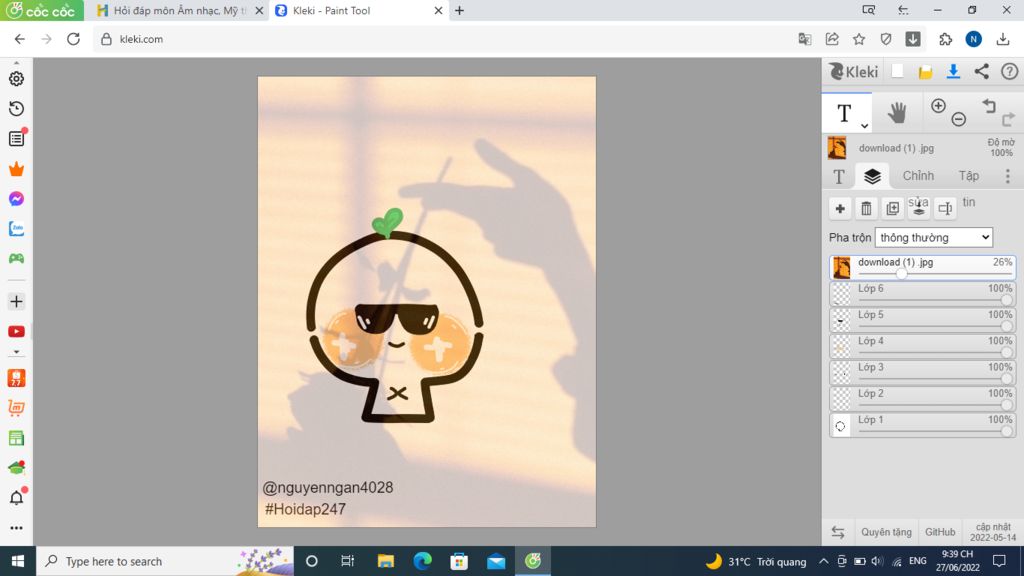Open Windows Task View
1024x576 pixels.
tap(347, 561)
